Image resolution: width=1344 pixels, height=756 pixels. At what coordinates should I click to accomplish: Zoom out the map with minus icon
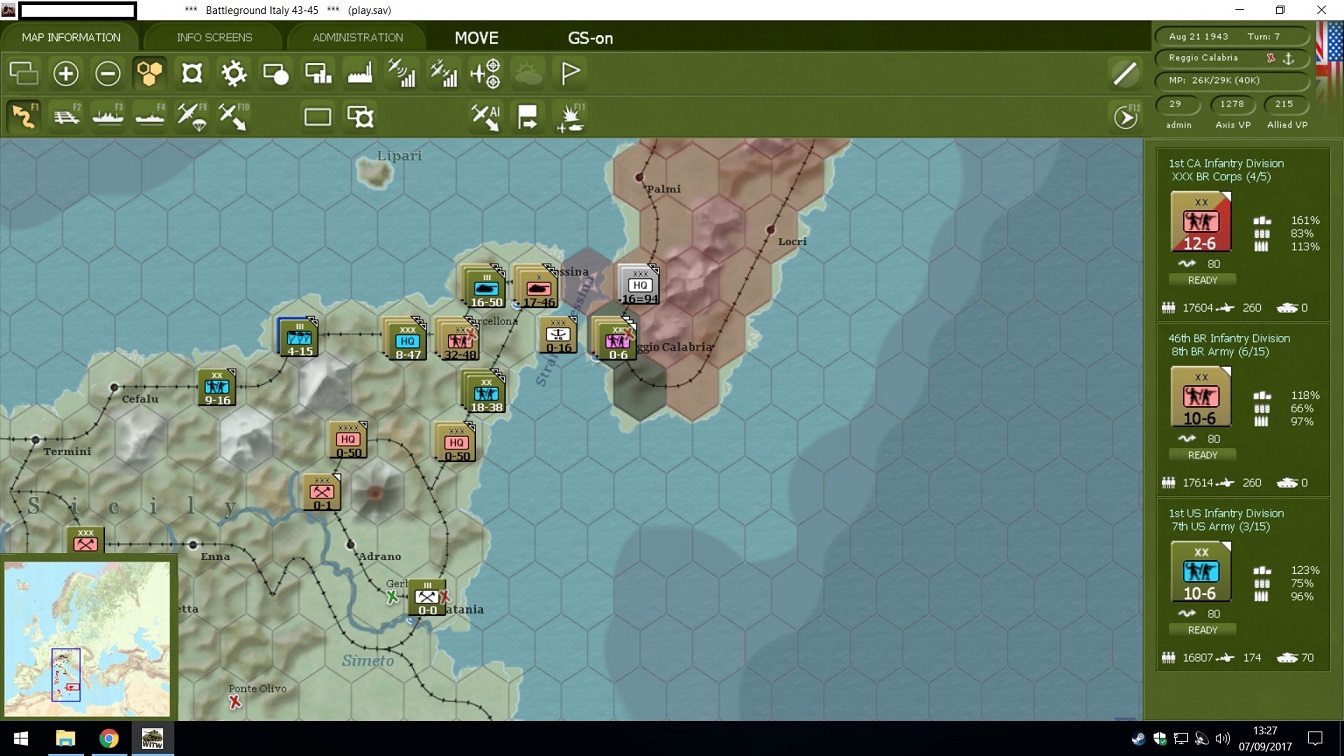[x=108, y=73]
